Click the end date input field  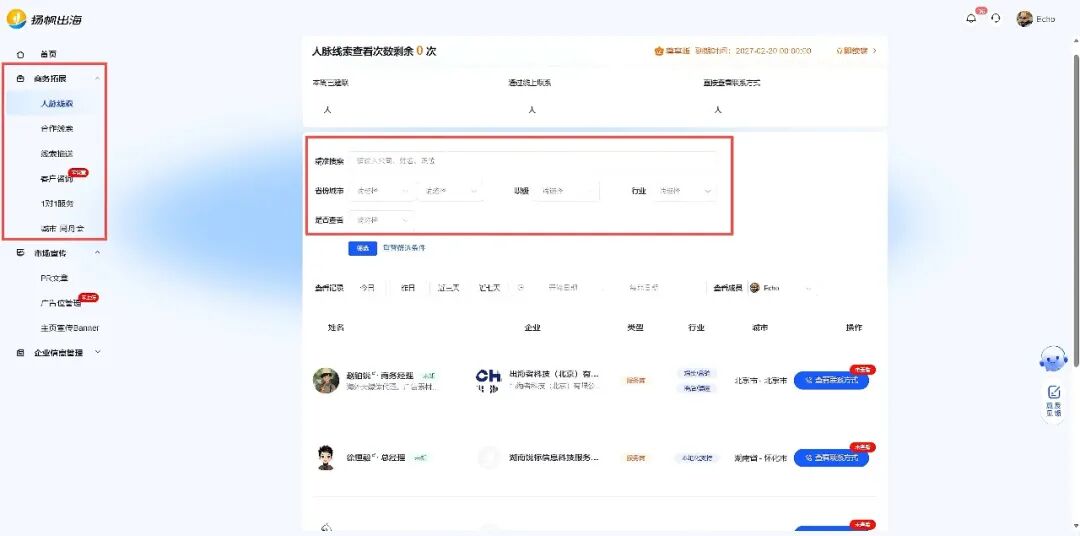tap(643, 288)
